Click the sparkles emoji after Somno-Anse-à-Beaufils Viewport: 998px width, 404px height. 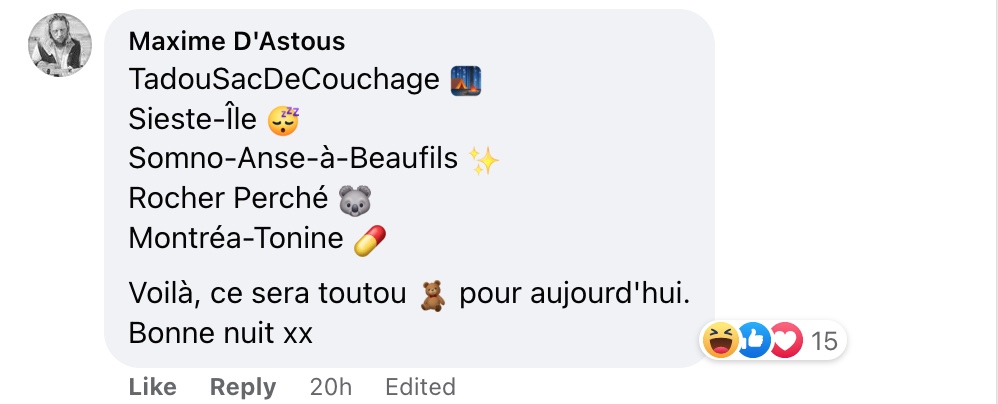(x=483, y=160)
